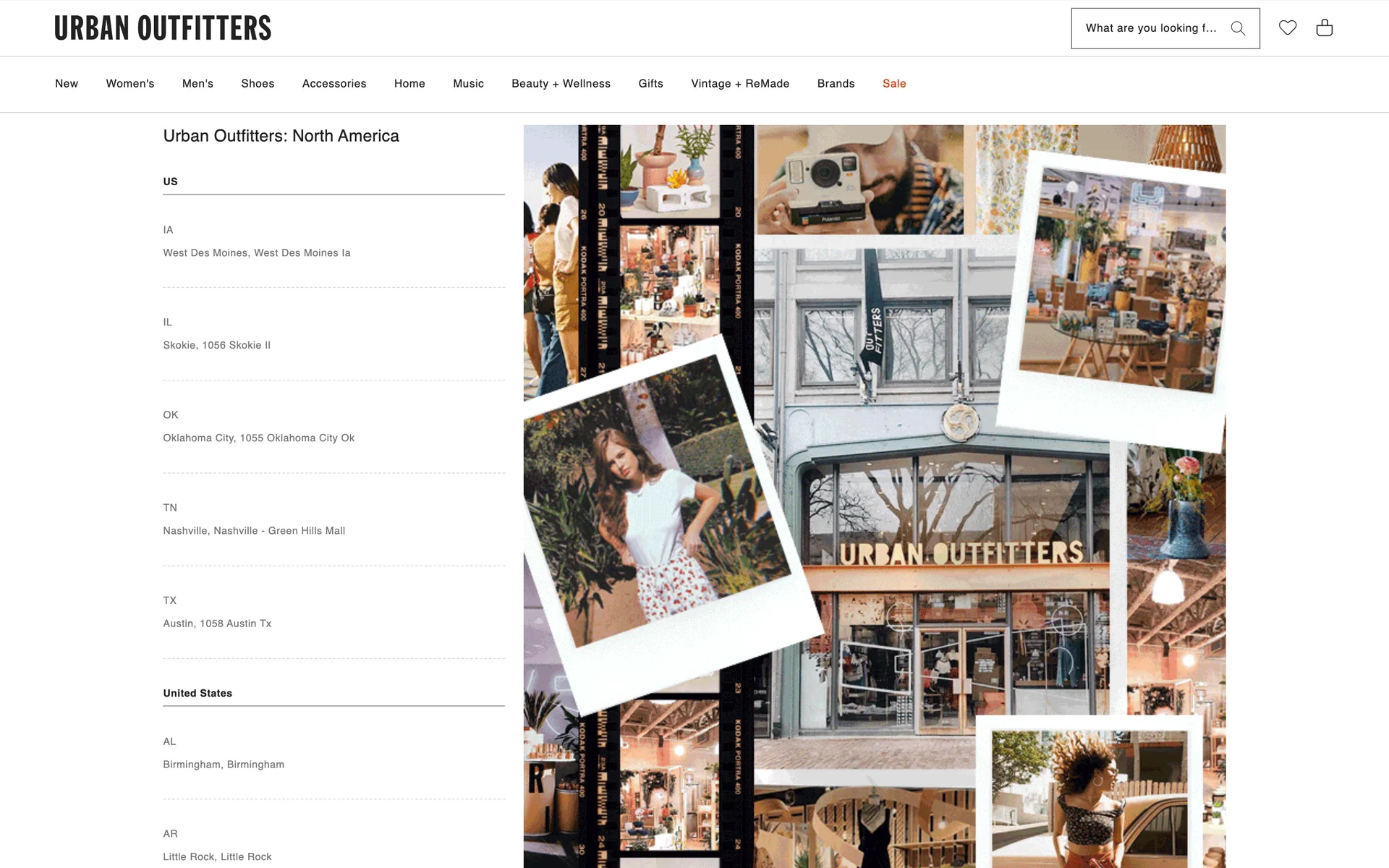Open Austin, 1058 Austin Tx store
Screen dimensions: 1389x868
[x=217, y=624]
